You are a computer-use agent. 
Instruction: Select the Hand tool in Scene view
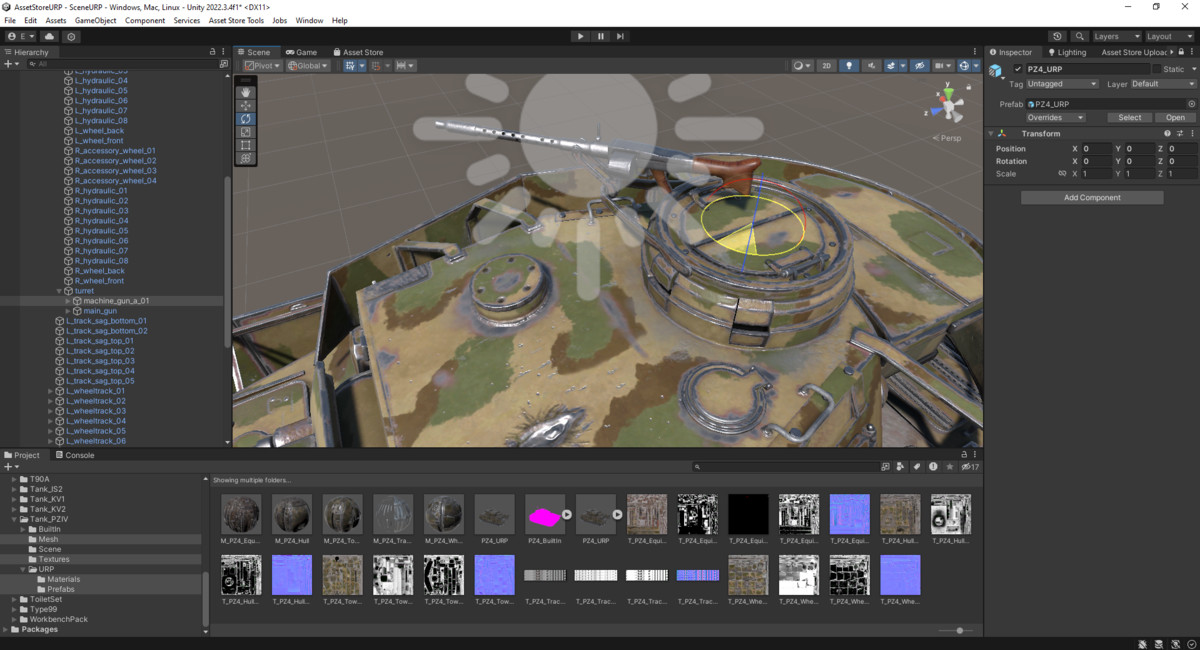pos(246,92)
